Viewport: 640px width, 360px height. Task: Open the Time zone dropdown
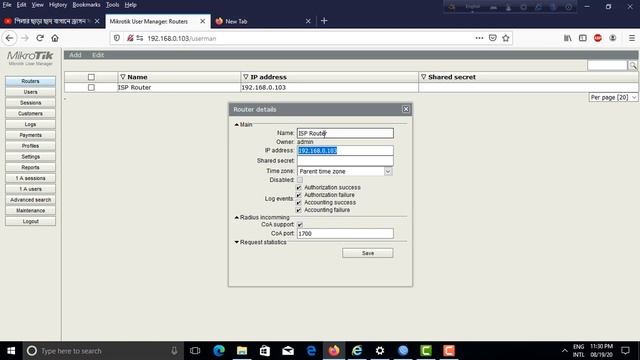click(345, 171)
